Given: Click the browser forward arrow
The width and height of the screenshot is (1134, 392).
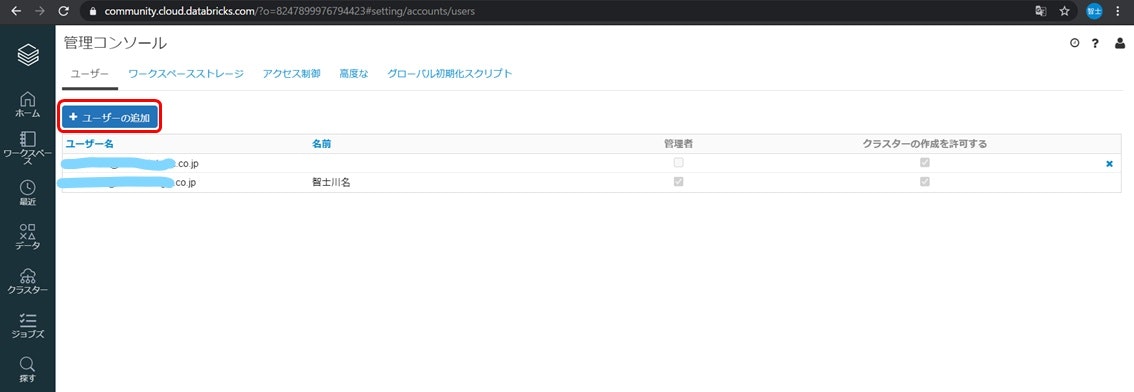Looking at the screenshot, I should (x=40, y=12).
